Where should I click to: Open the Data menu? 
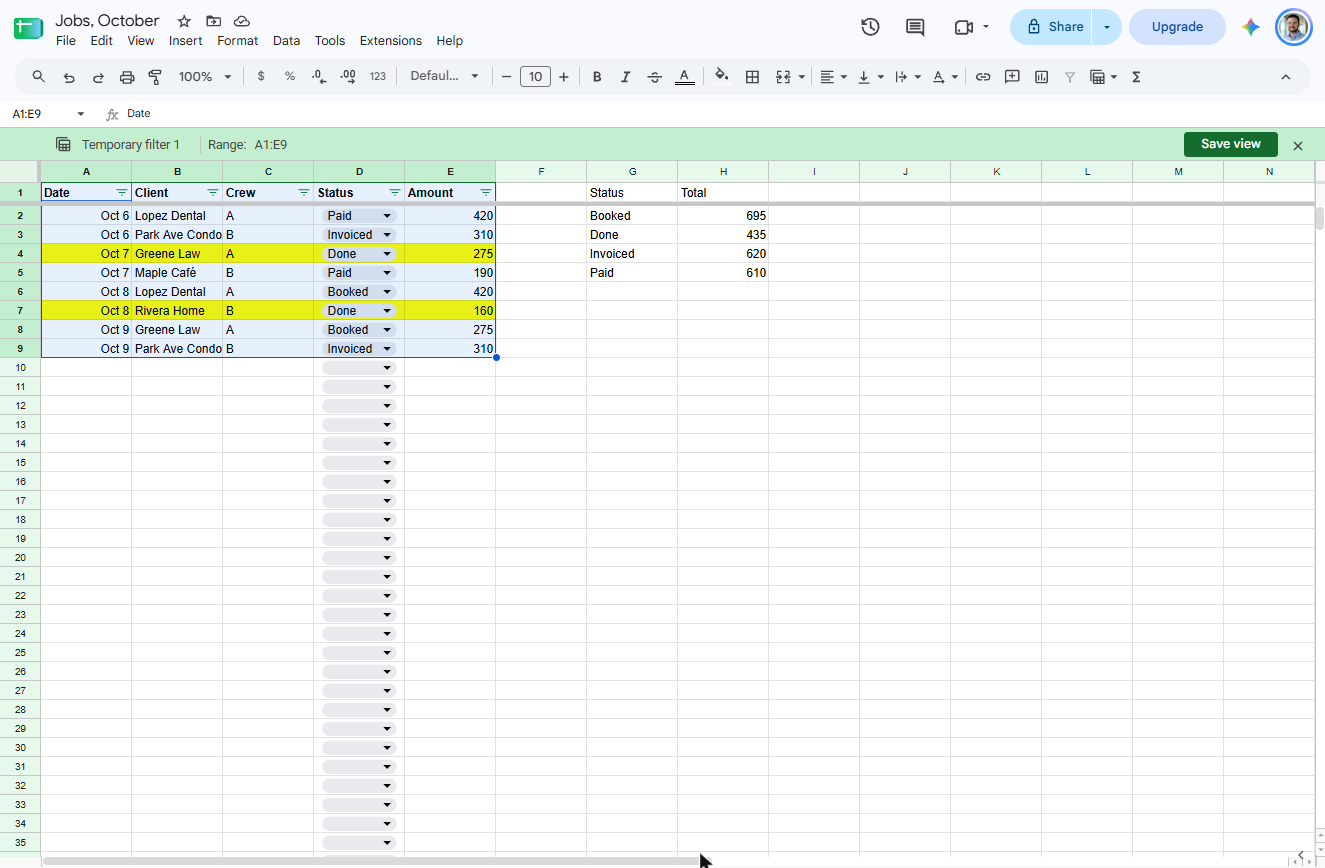(286, 41)
